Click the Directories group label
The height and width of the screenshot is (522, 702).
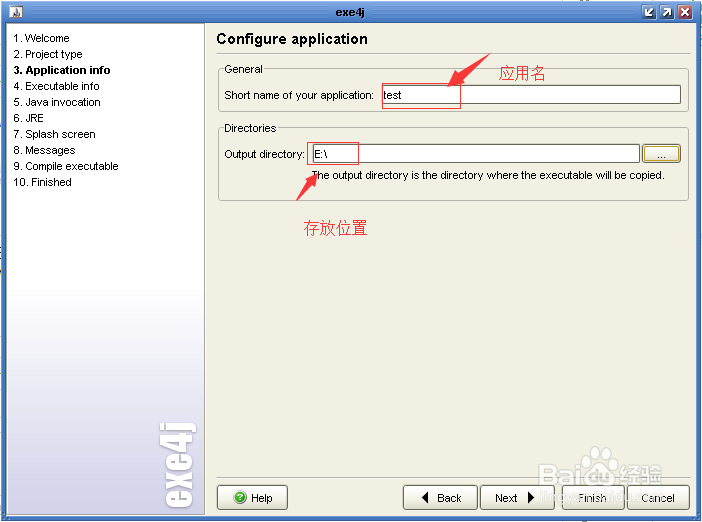point(250,128)
